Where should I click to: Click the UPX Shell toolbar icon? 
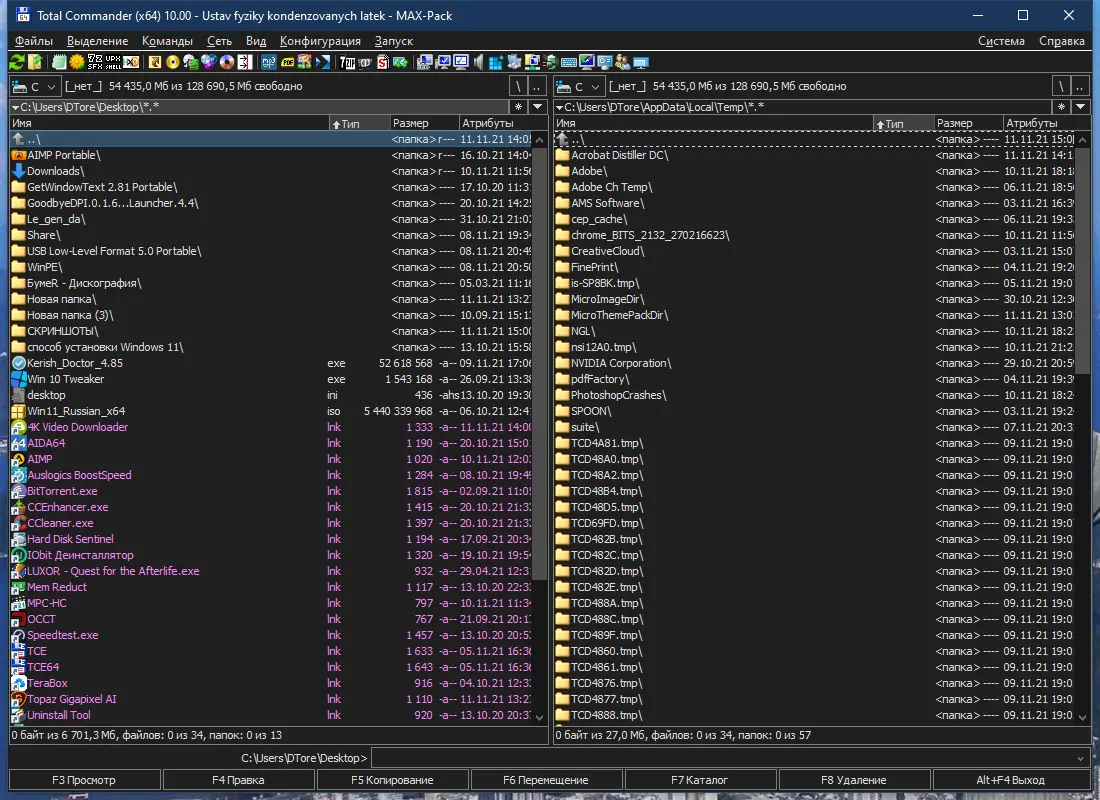tap(113, 62)
